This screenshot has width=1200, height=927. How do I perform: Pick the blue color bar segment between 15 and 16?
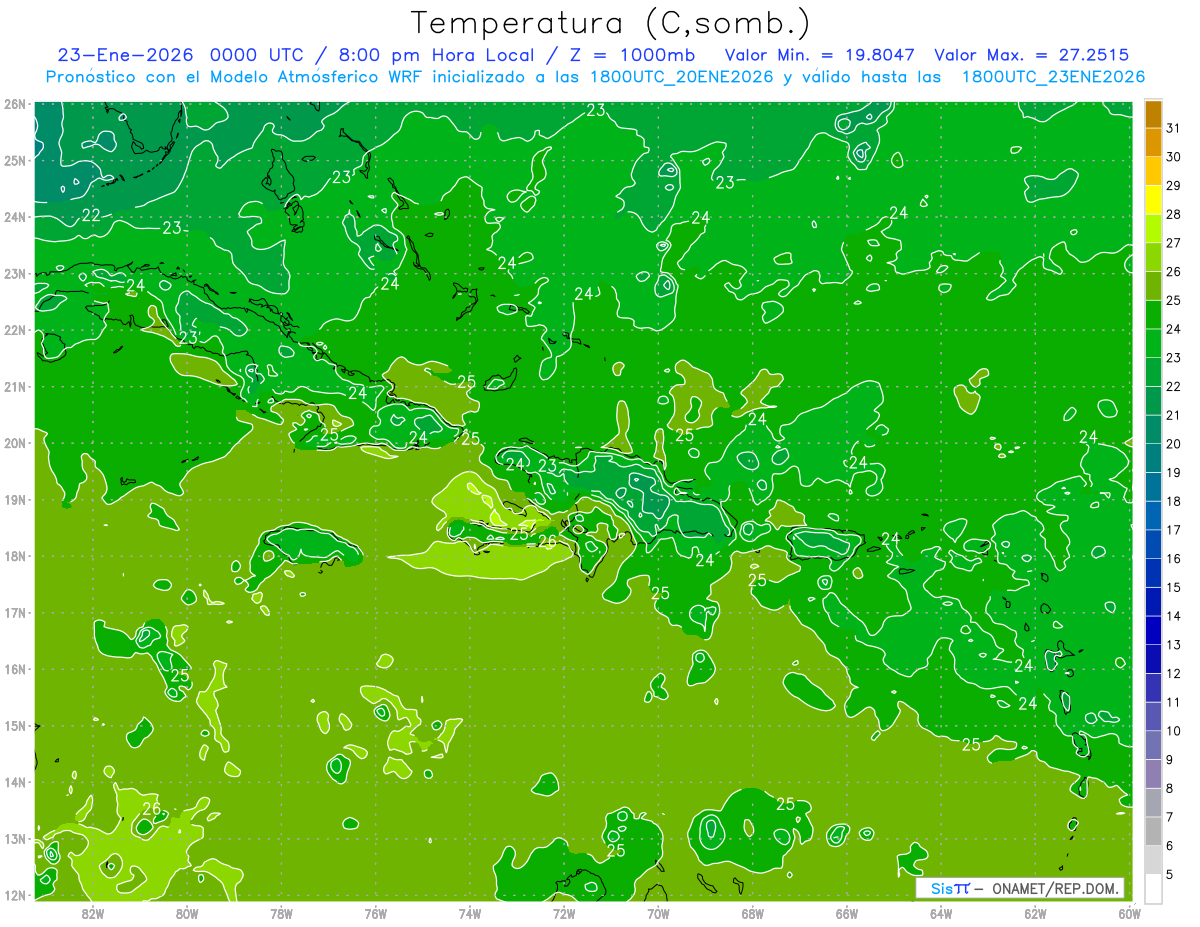(x=1153, y=573)
